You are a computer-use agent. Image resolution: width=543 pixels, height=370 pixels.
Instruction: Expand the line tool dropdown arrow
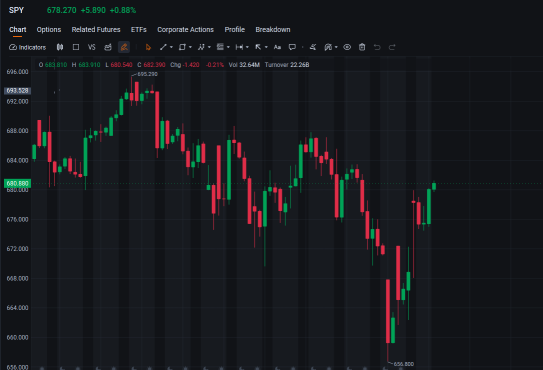click(x=171, y=47)
